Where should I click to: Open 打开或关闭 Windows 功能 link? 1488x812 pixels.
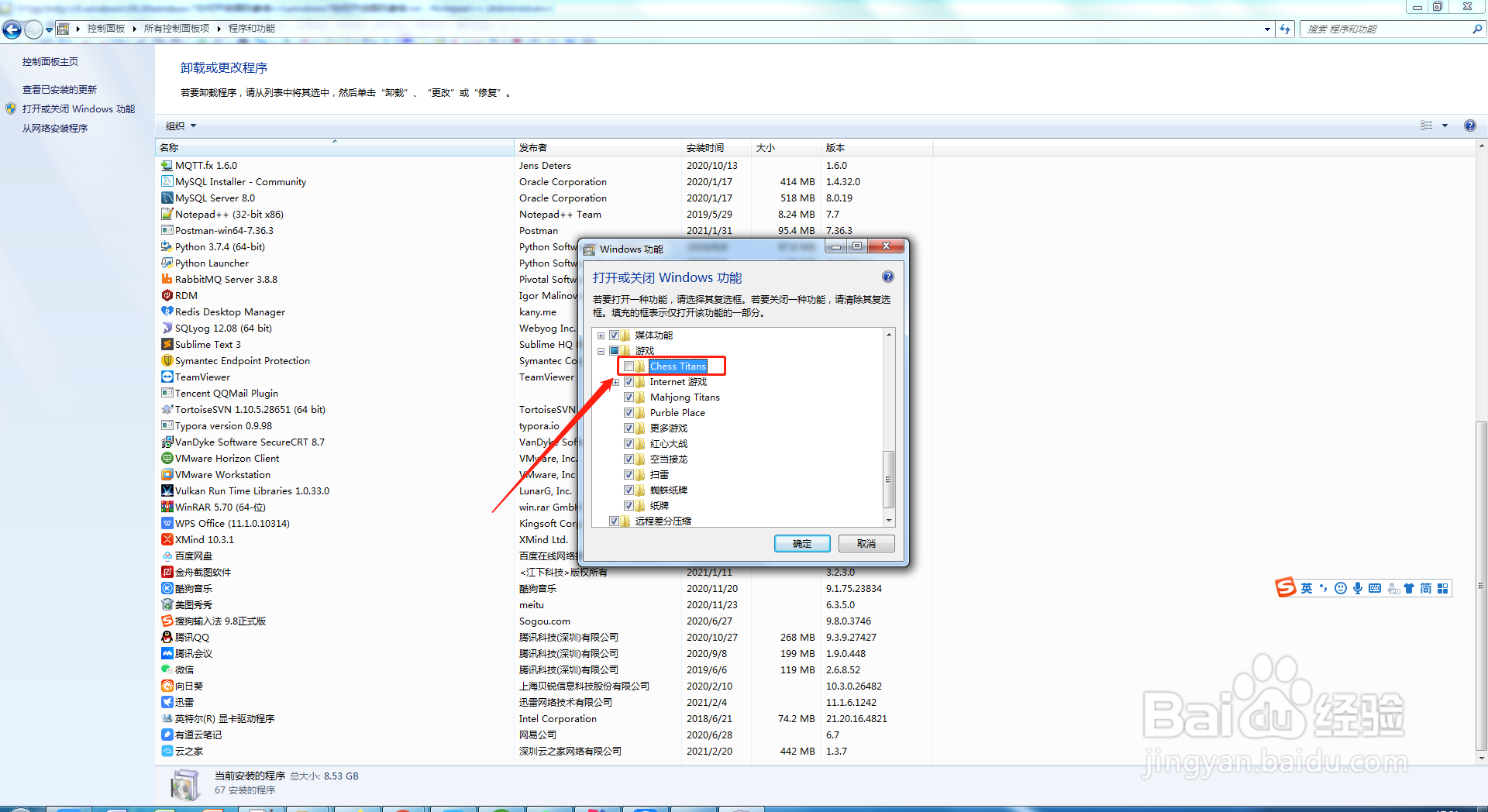78,109
